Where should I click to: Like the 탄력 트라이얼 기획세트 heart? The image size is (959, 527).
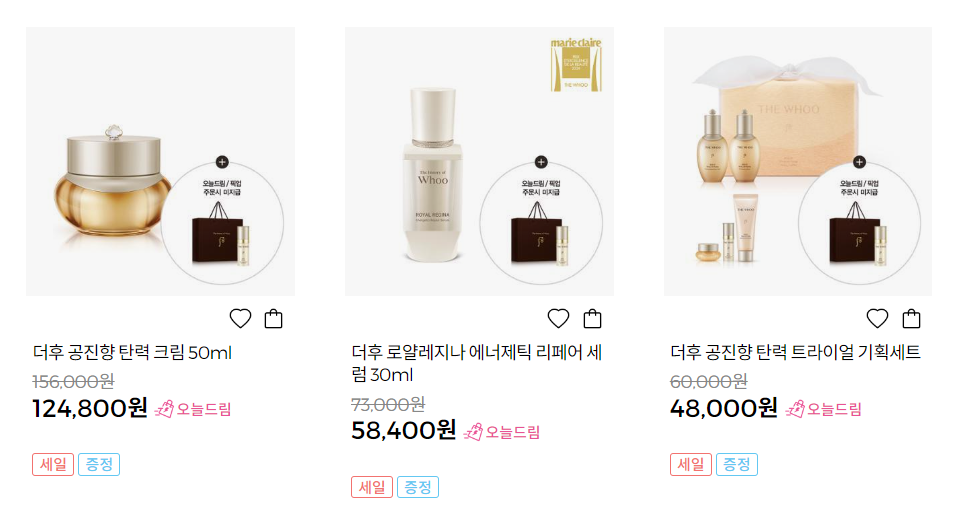click(878, 319)
